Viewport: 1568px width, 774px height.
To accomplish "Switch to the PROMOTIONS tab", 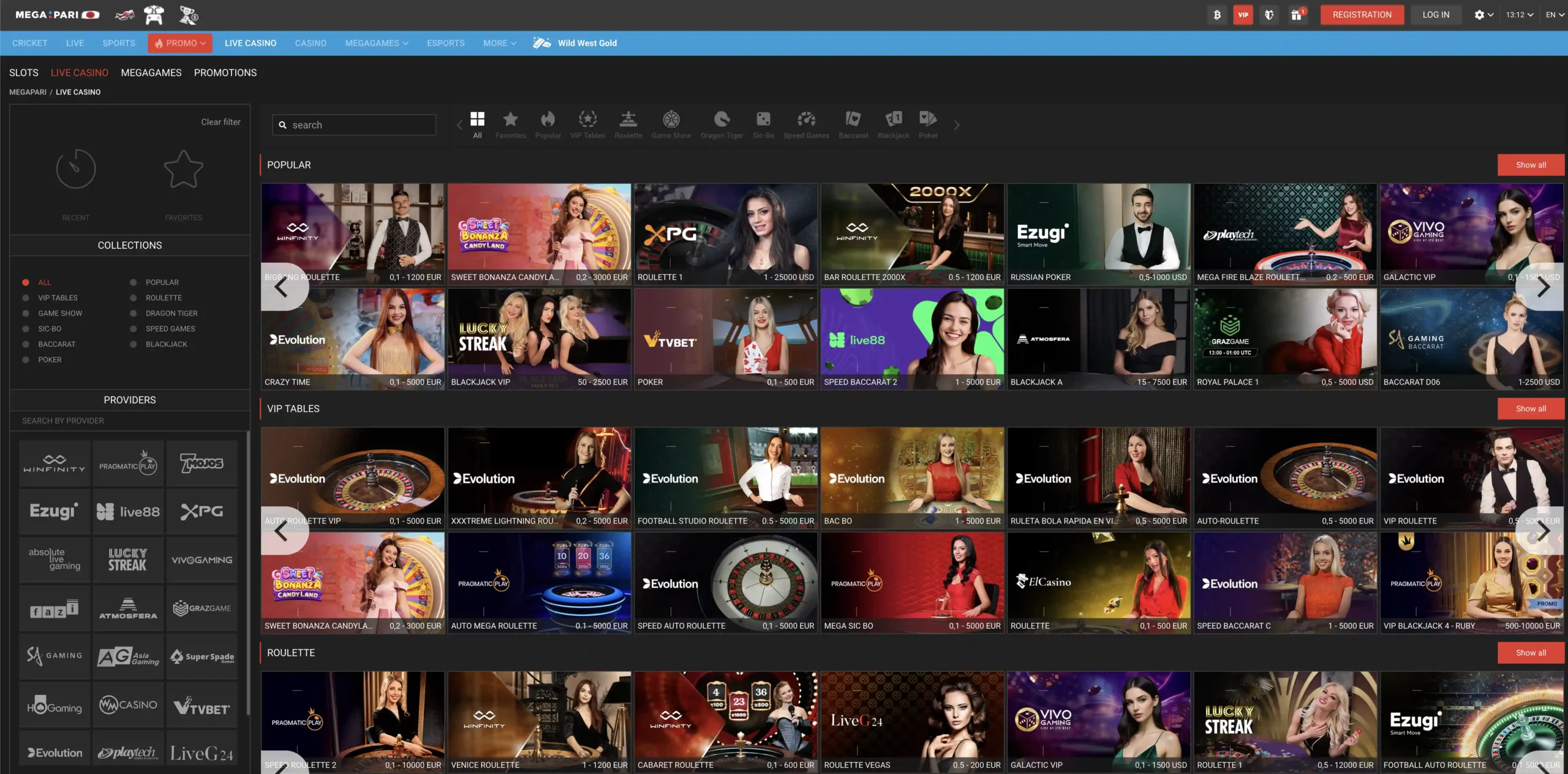I will (225, 73).
